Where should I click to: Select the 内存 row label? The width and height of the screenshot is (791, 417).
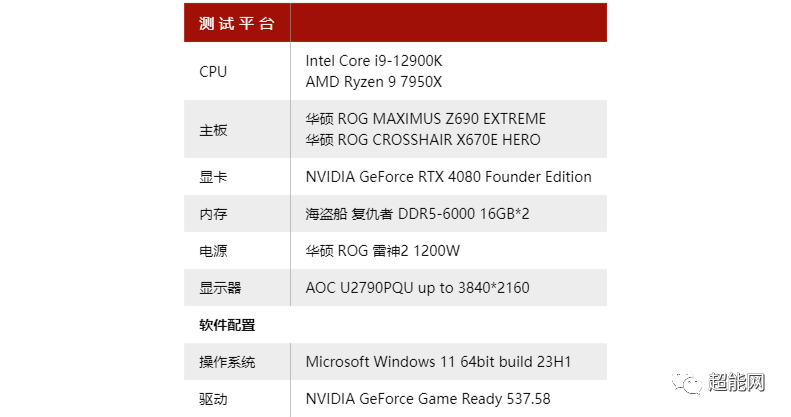(213, 214)
